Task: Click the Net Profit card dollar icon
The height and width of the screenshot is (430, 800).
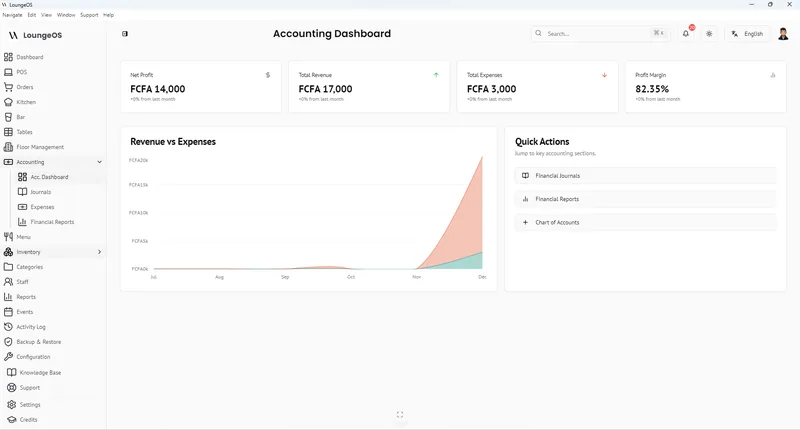Action: coord(268,75)
